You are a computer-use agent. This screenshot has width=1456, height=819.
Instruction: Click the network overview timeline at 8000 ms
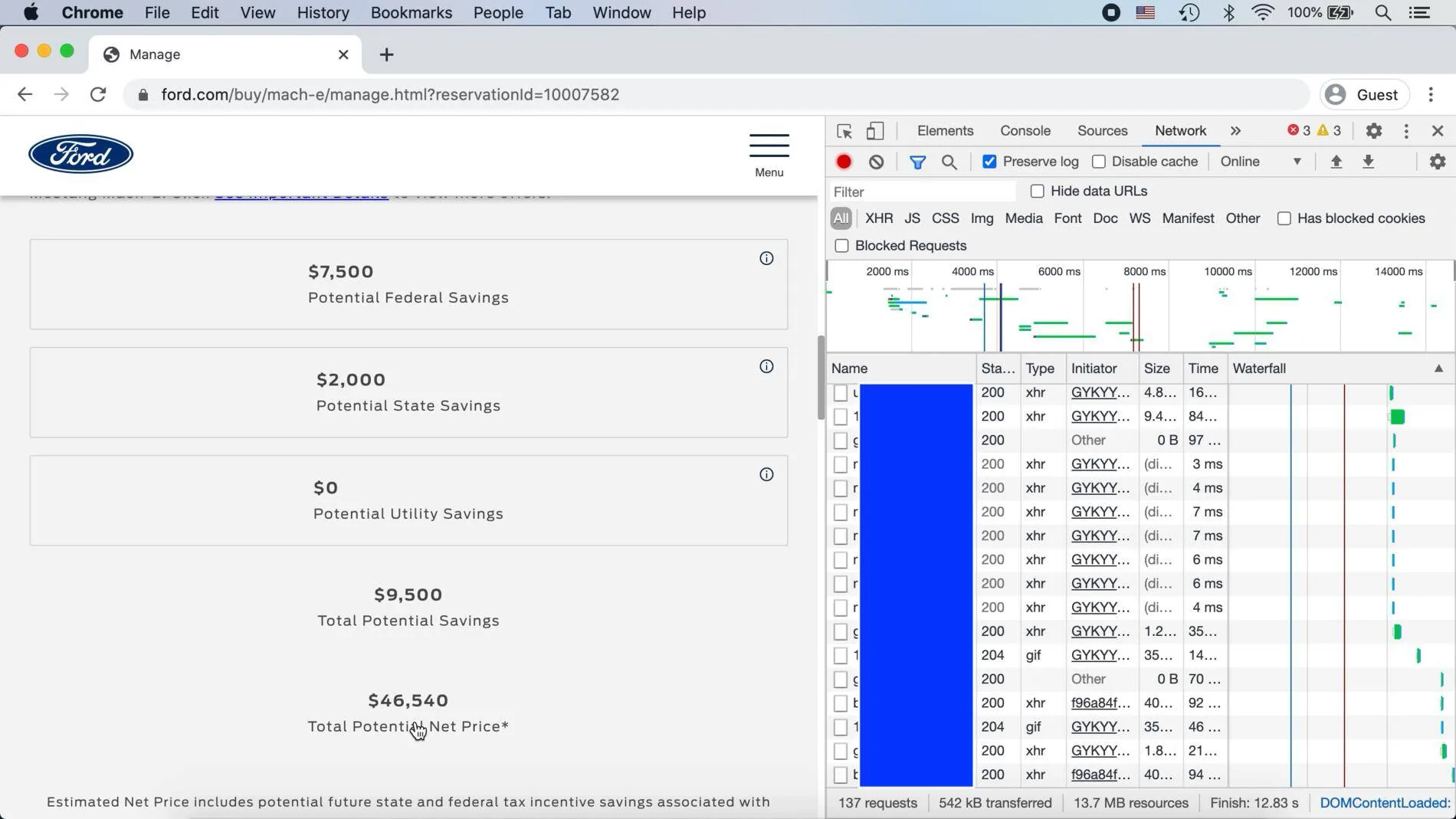(x=1144, y=271)
